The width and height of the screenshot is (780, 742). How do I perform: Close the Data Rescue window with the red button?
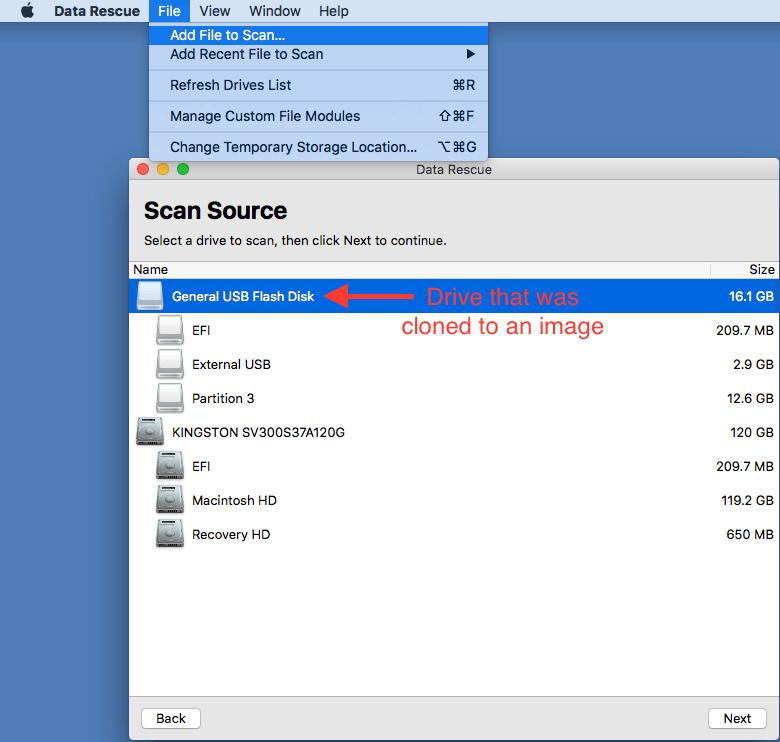pos(143,169)
